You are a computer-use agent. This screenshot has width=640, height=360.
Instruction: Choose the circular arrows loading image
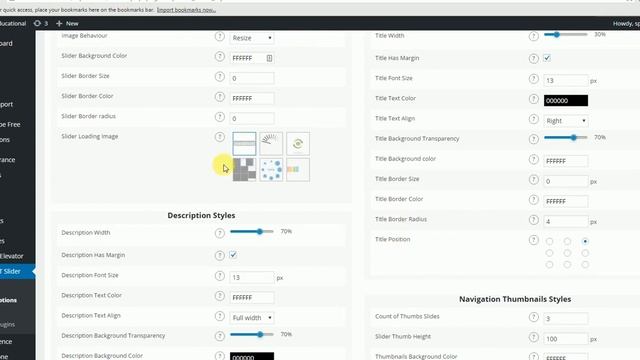click(x=298, y=143)
